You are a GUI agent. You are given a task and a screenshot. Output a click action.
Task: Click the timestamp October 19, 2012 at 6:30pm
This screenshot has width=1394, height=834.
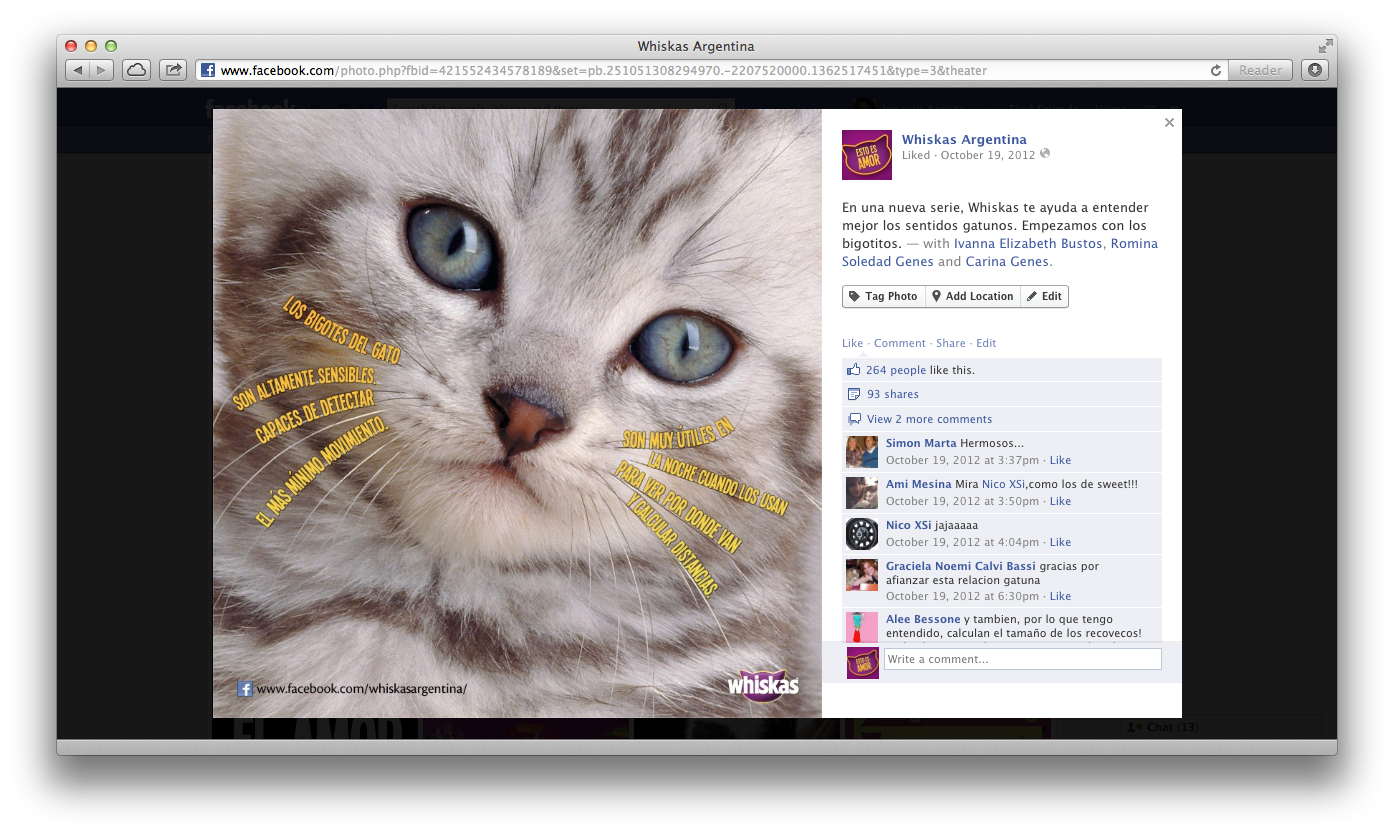[x=964, y=597]
